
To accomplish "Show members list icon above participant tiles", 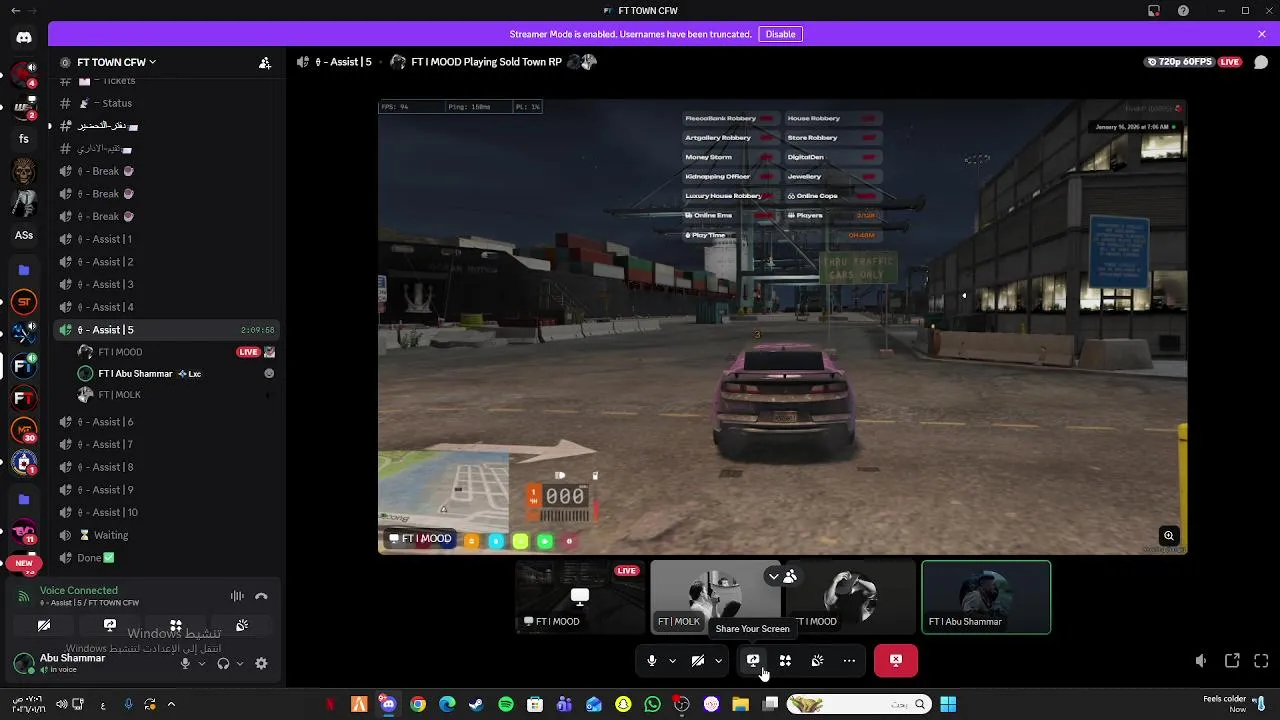I will [790, 576].
